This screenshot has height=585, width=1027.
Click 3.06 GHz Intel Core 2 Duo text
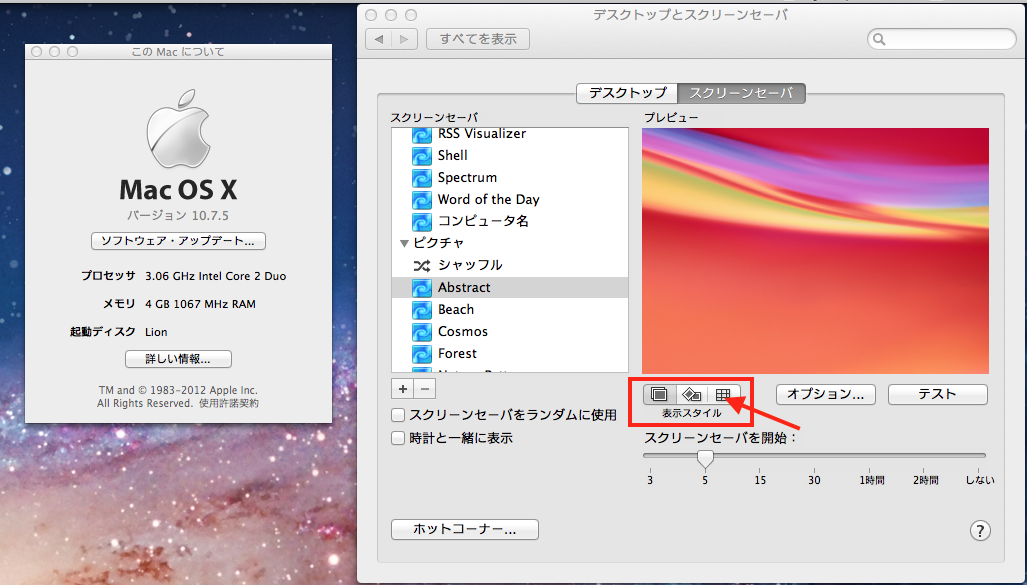click(215, 276)
